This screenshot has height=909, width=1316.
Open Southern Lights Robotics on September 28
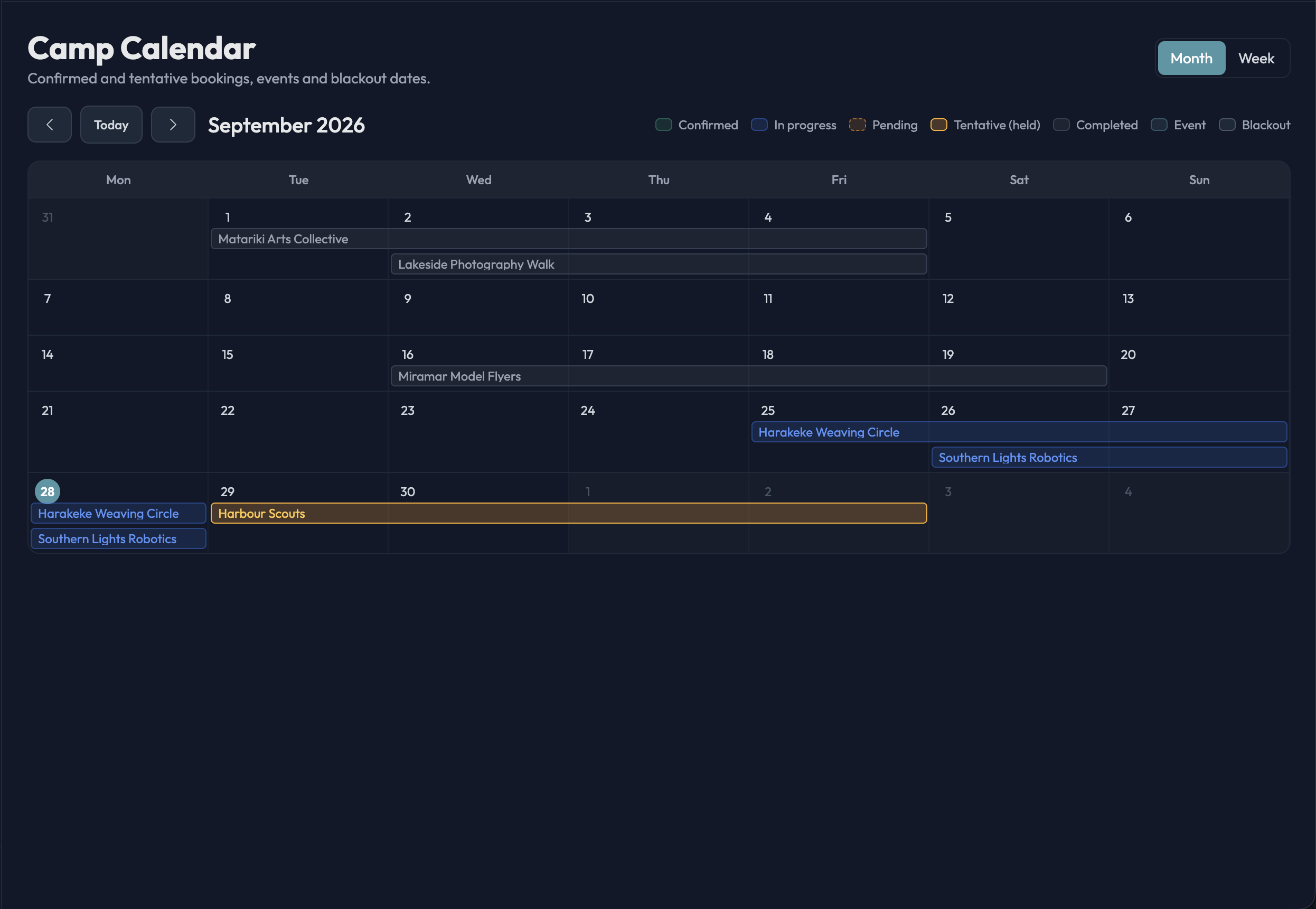118,539
